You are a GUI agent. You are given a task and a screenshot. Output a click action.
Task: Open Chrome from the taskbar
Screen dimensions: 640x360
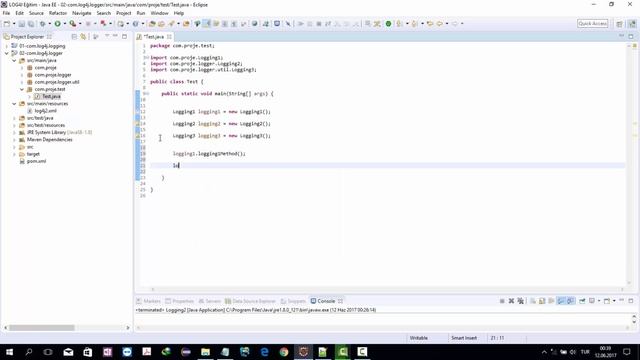284,352
